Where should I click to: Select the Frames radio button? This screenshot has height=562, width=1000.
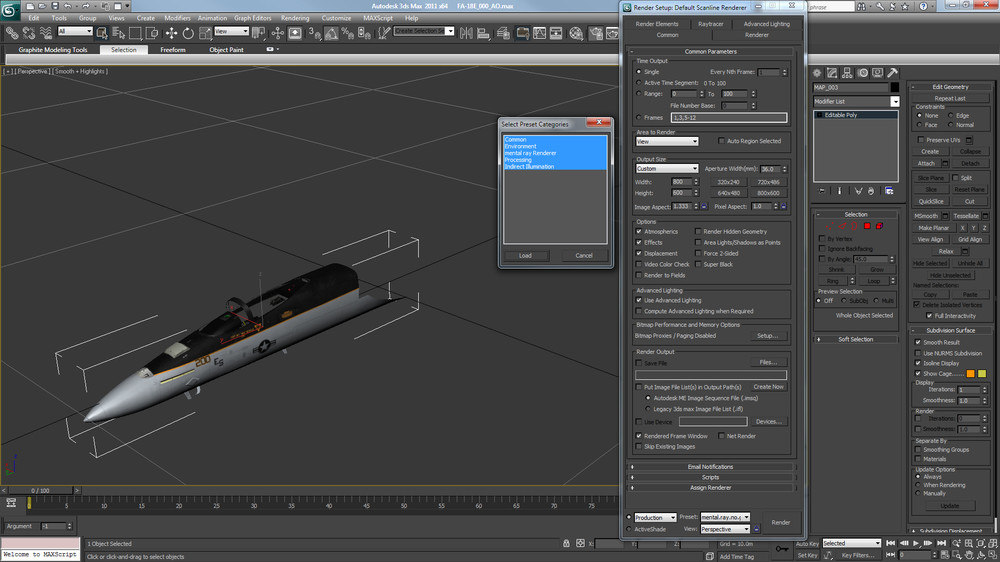[x=639, y=117]
